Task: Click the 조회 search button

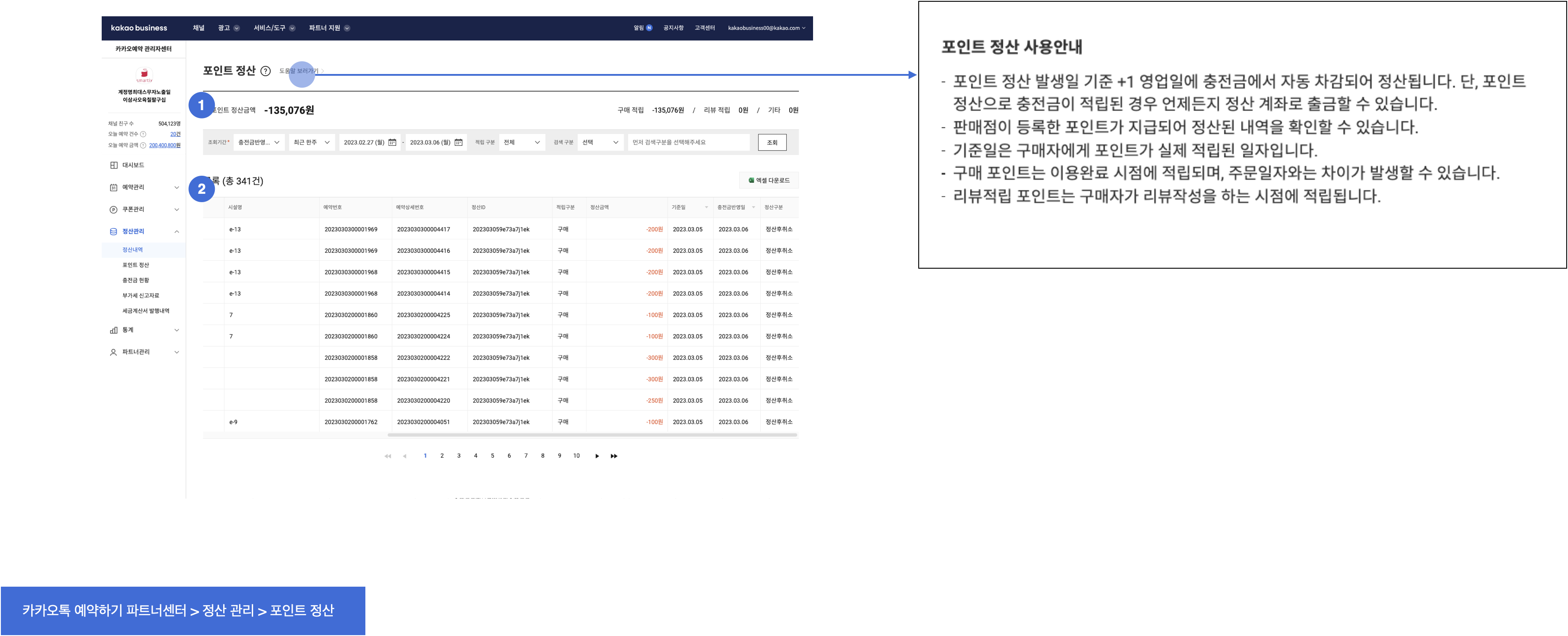Action: 772,143
